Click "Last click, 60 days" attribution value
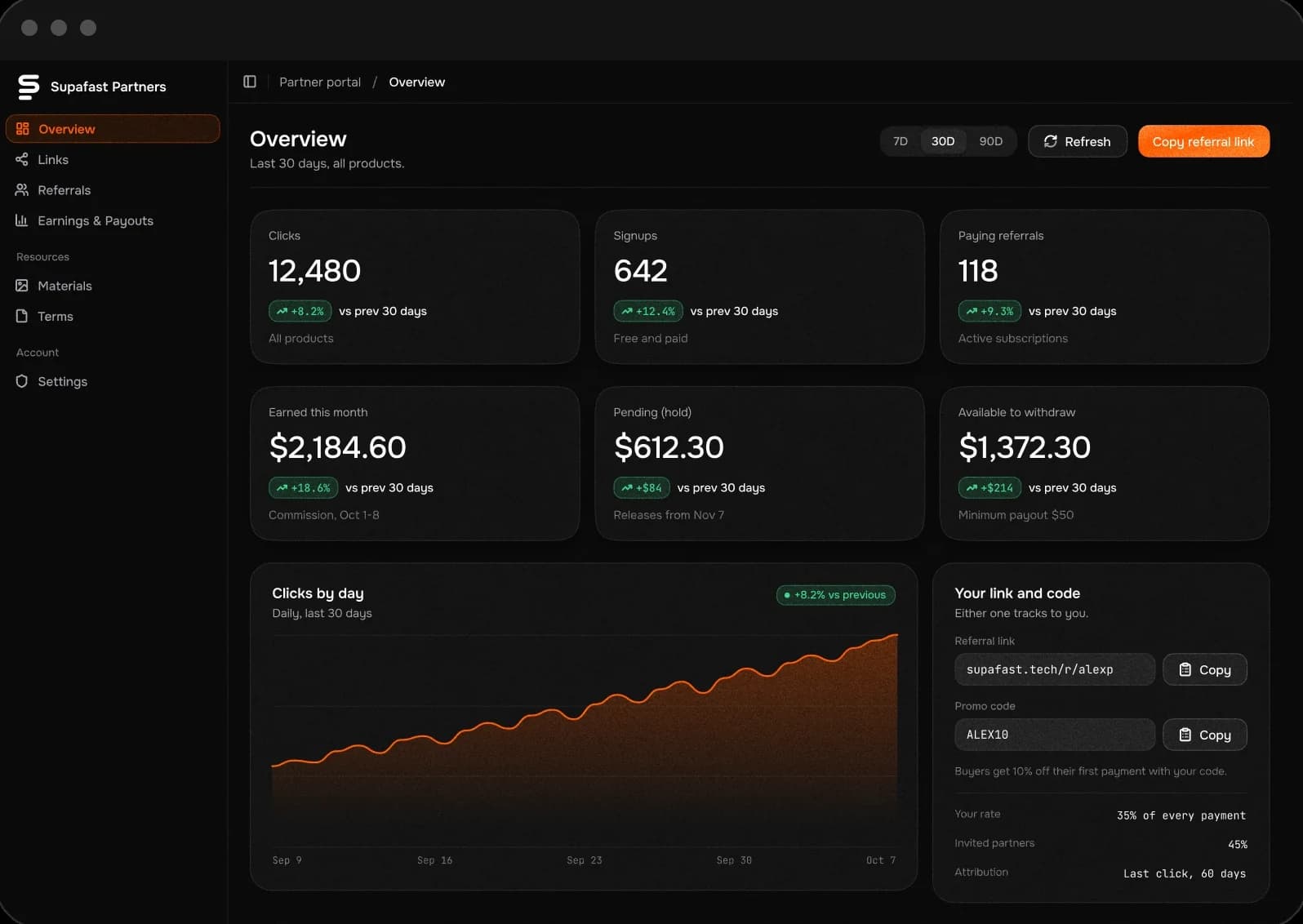 (1185, 873)
